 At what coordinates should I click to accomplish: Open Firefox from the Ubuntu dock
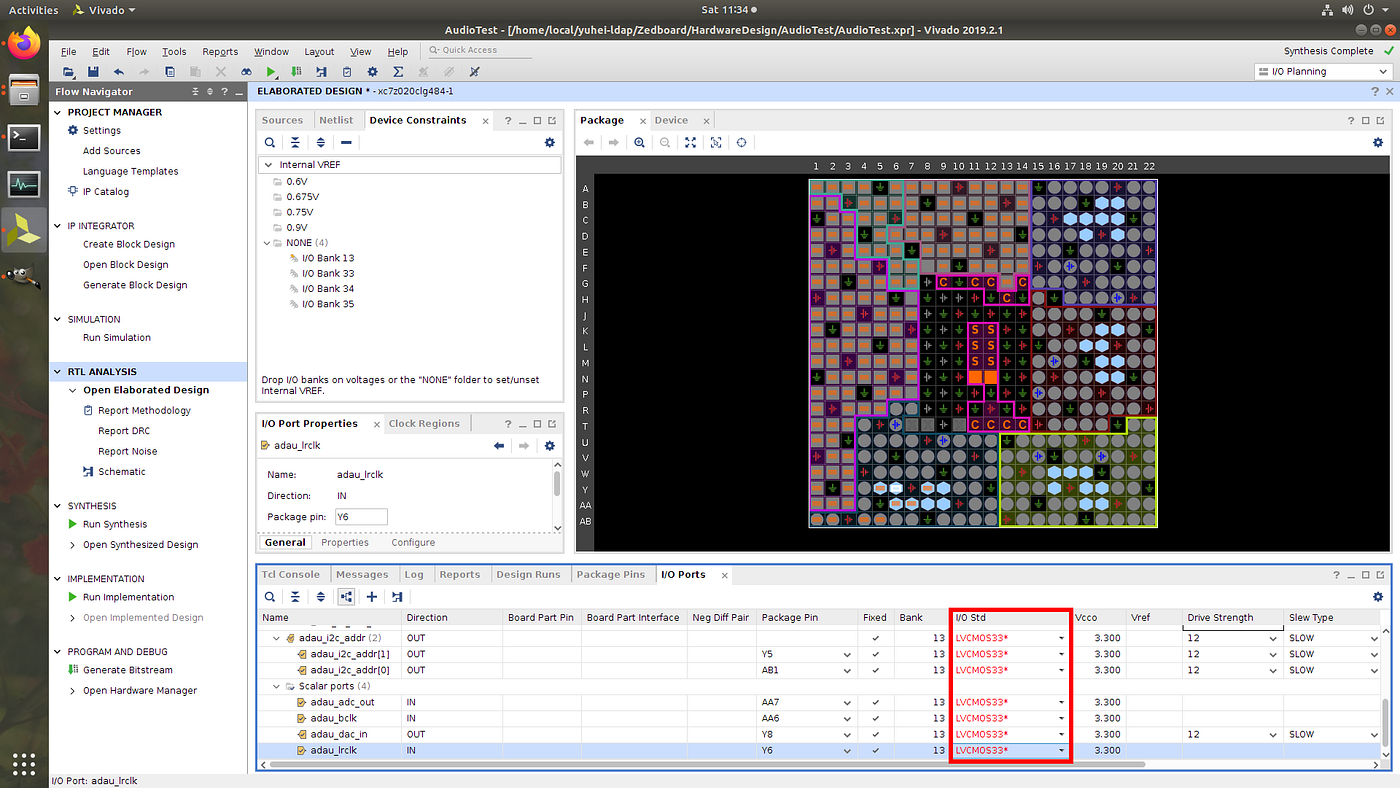[x=24, y=43]
